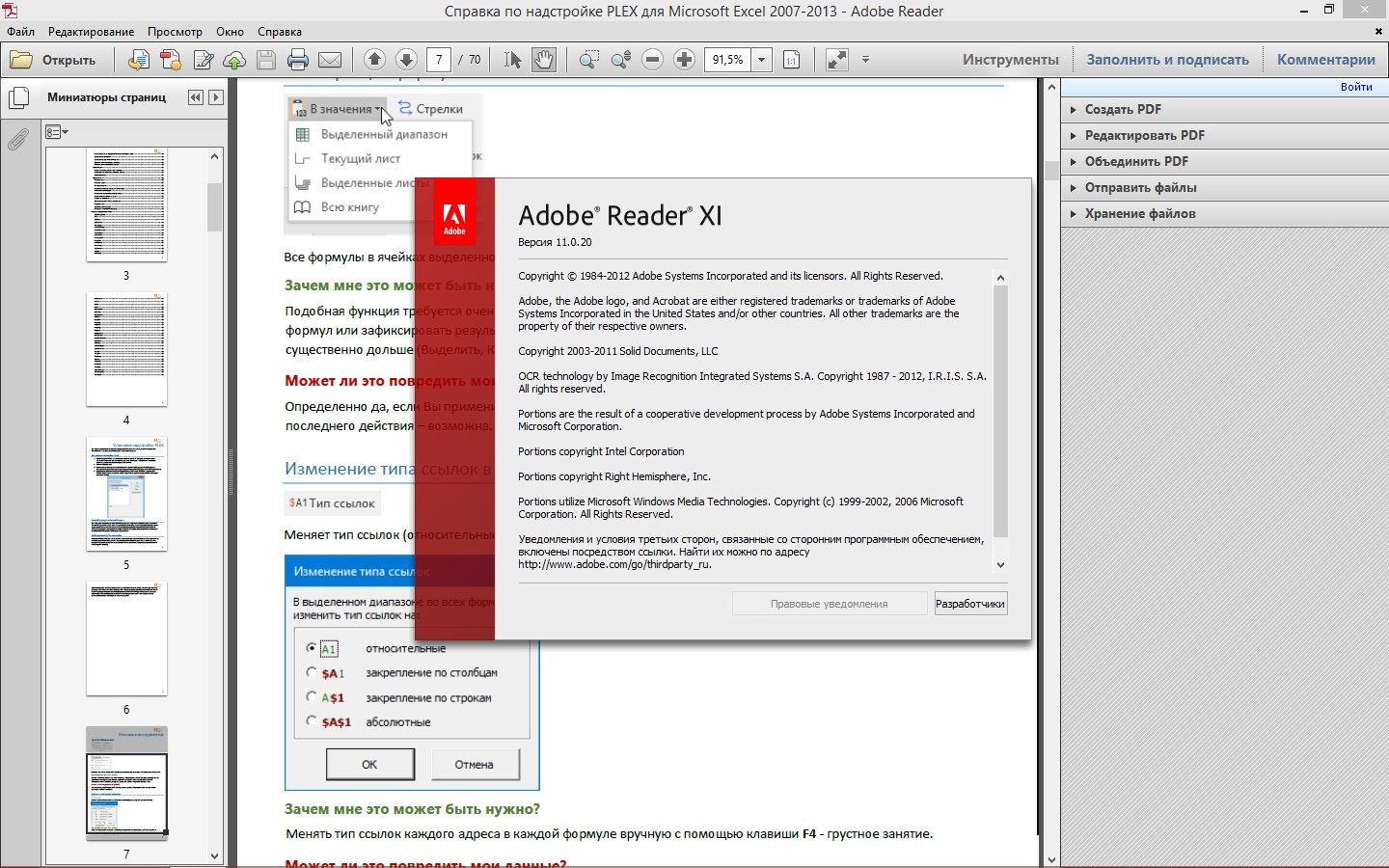The image size is (1389, 868).
Task: Select the marquee zoom tool
Action: click(588, 60)
